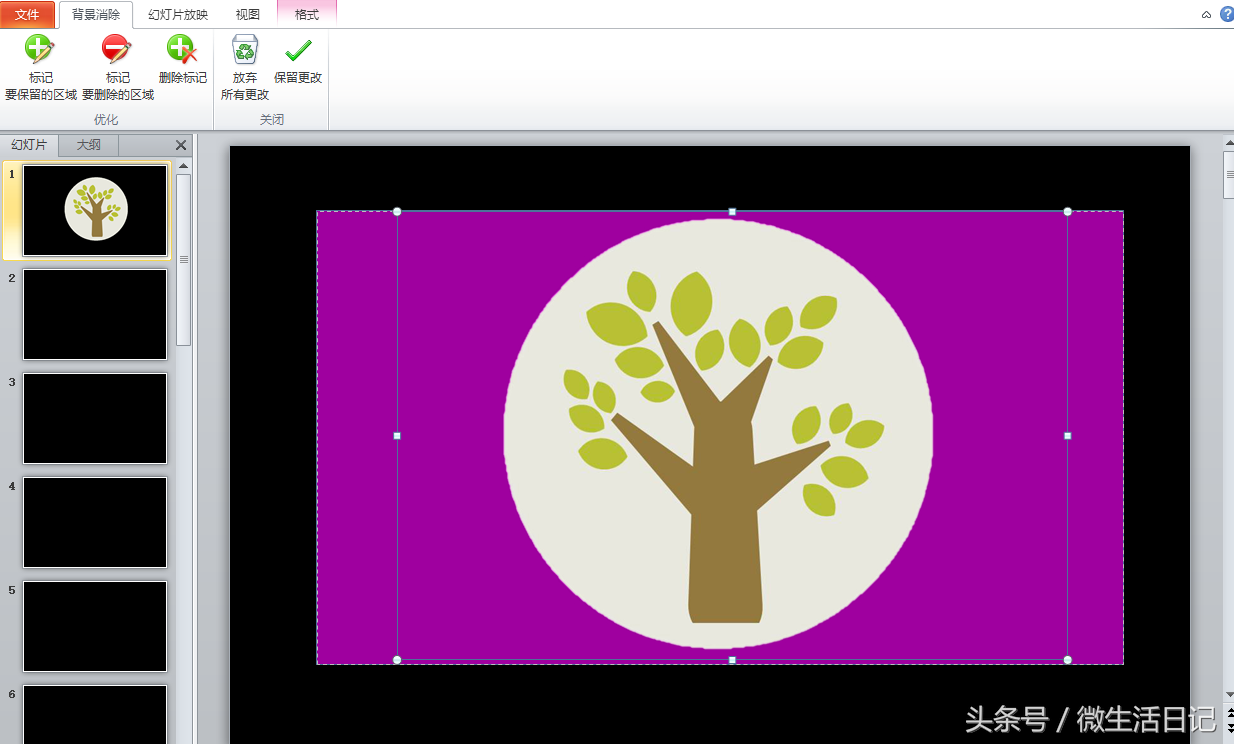
Task: Switch to Slides (幻灯片) pane tab
Action: 29,145
